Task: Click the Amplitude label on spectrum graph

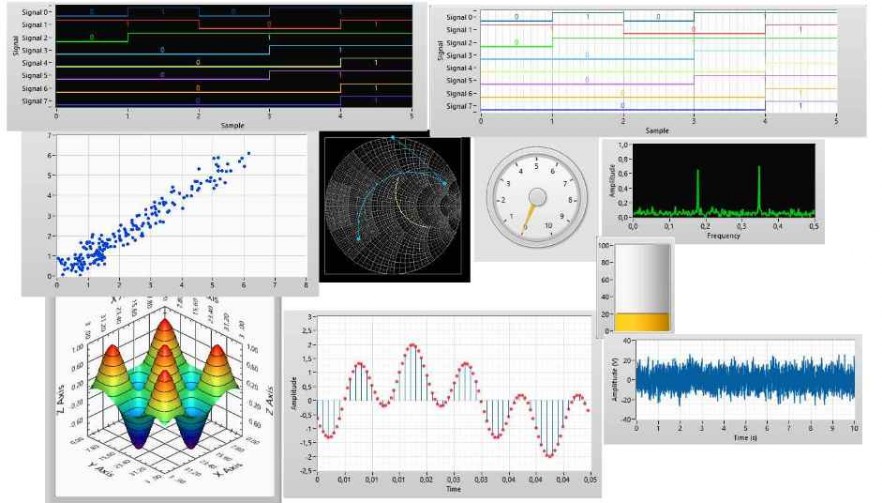Action: [x=613, y=180]
